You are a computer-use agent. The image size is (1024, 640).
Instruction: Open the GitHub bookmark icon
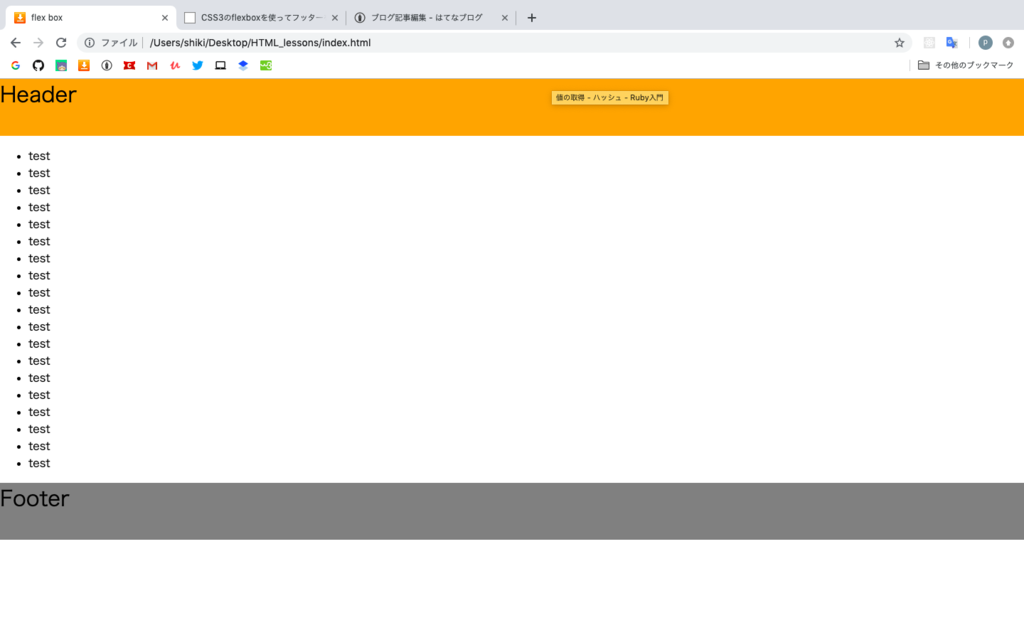click(x=37, y=65)
